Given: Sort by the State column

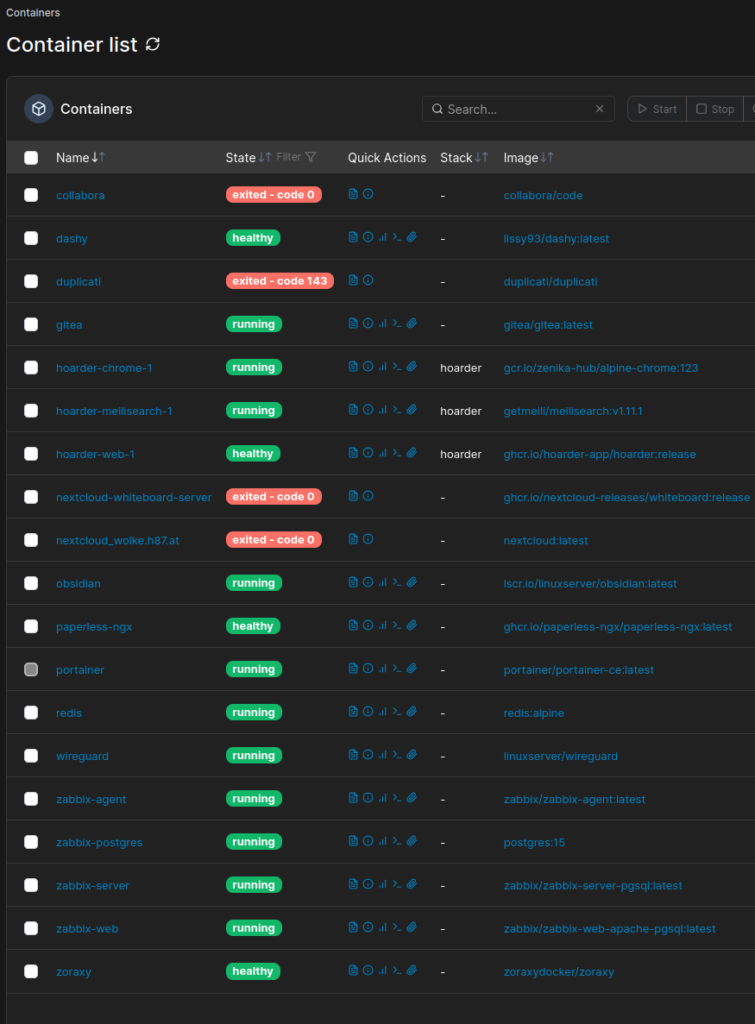Looking at the screenshot, I should [x=248, y=157].
